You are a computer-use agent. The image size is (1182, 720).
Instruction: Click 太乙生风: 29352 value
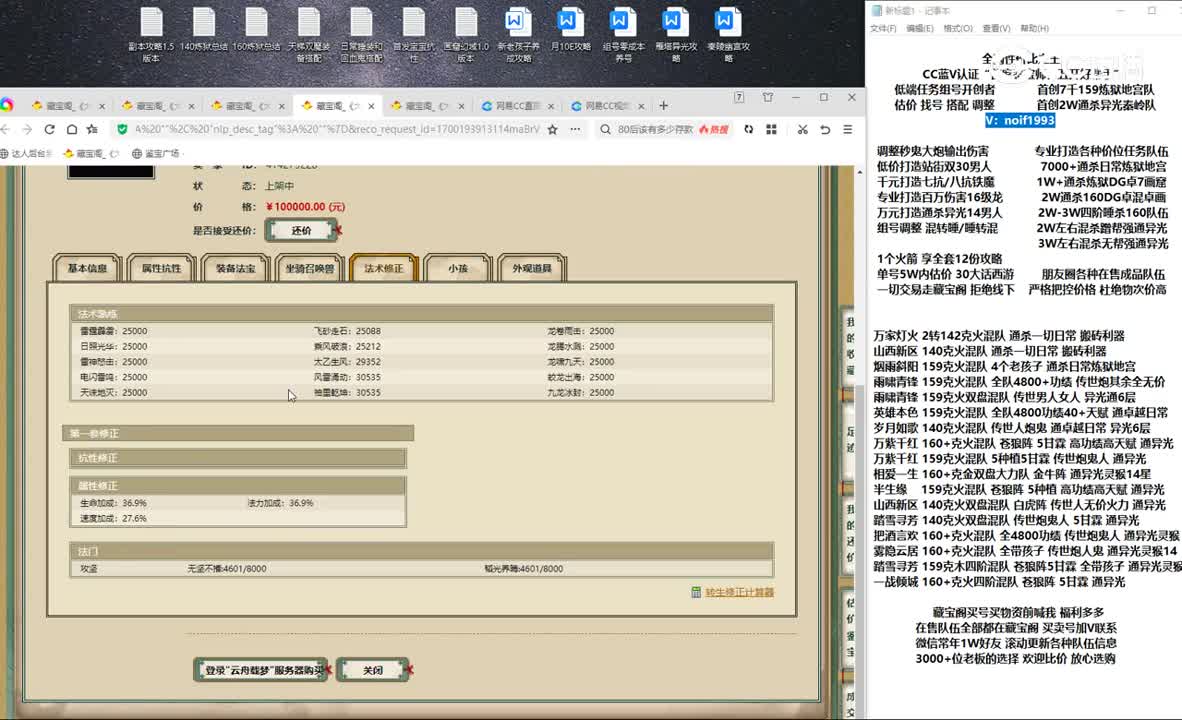coord(347,362)
